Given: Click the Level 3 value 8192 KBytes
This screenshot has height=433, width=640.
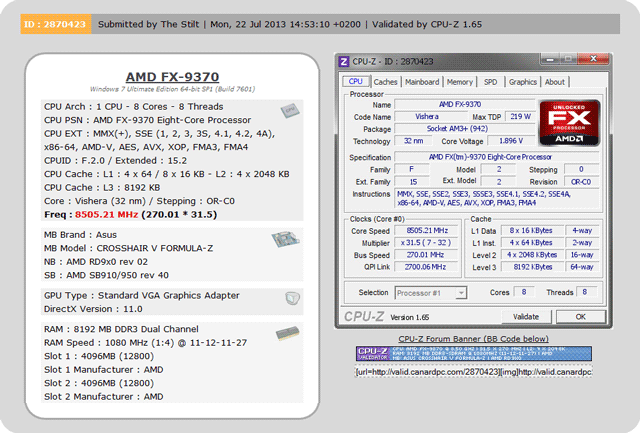Looking at the screenshot, I should tap(531, 267).
